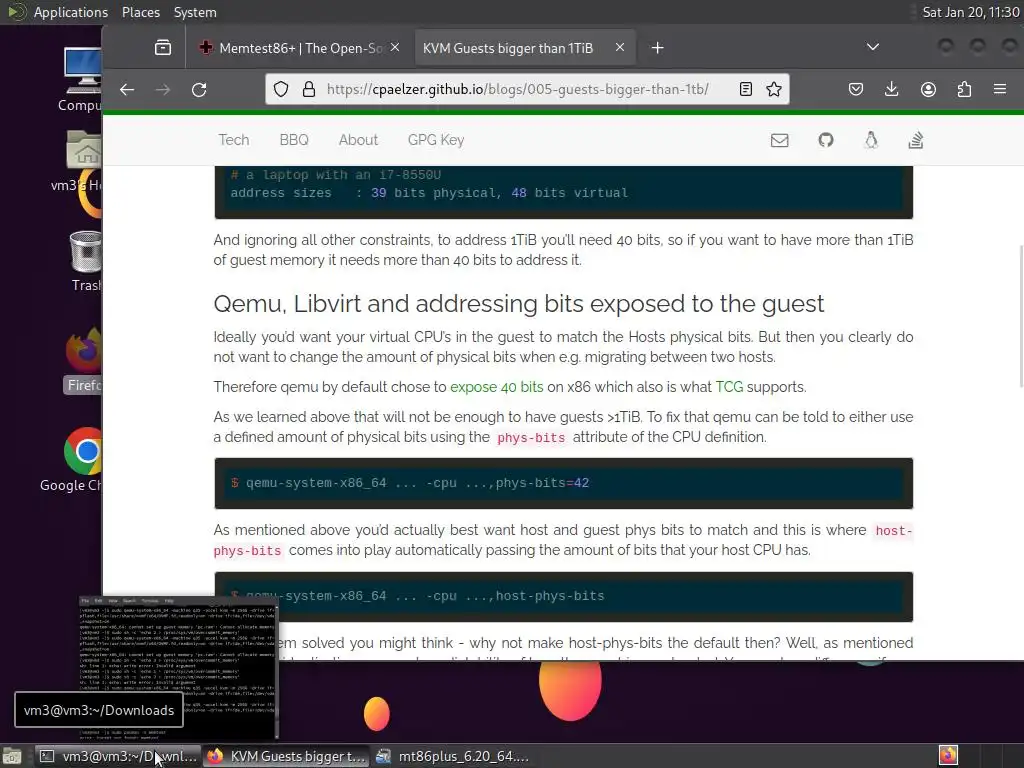This screenshot has height=768, width=1024.
Task: Open the Extensions puzzle icon
Action: click(964, 89)
